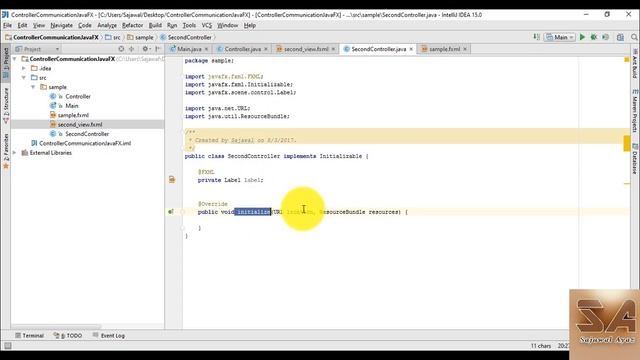Close the Main.java tab
This screenshot has height=360, width=640.
pyautogui.click(x=207, y=49)
